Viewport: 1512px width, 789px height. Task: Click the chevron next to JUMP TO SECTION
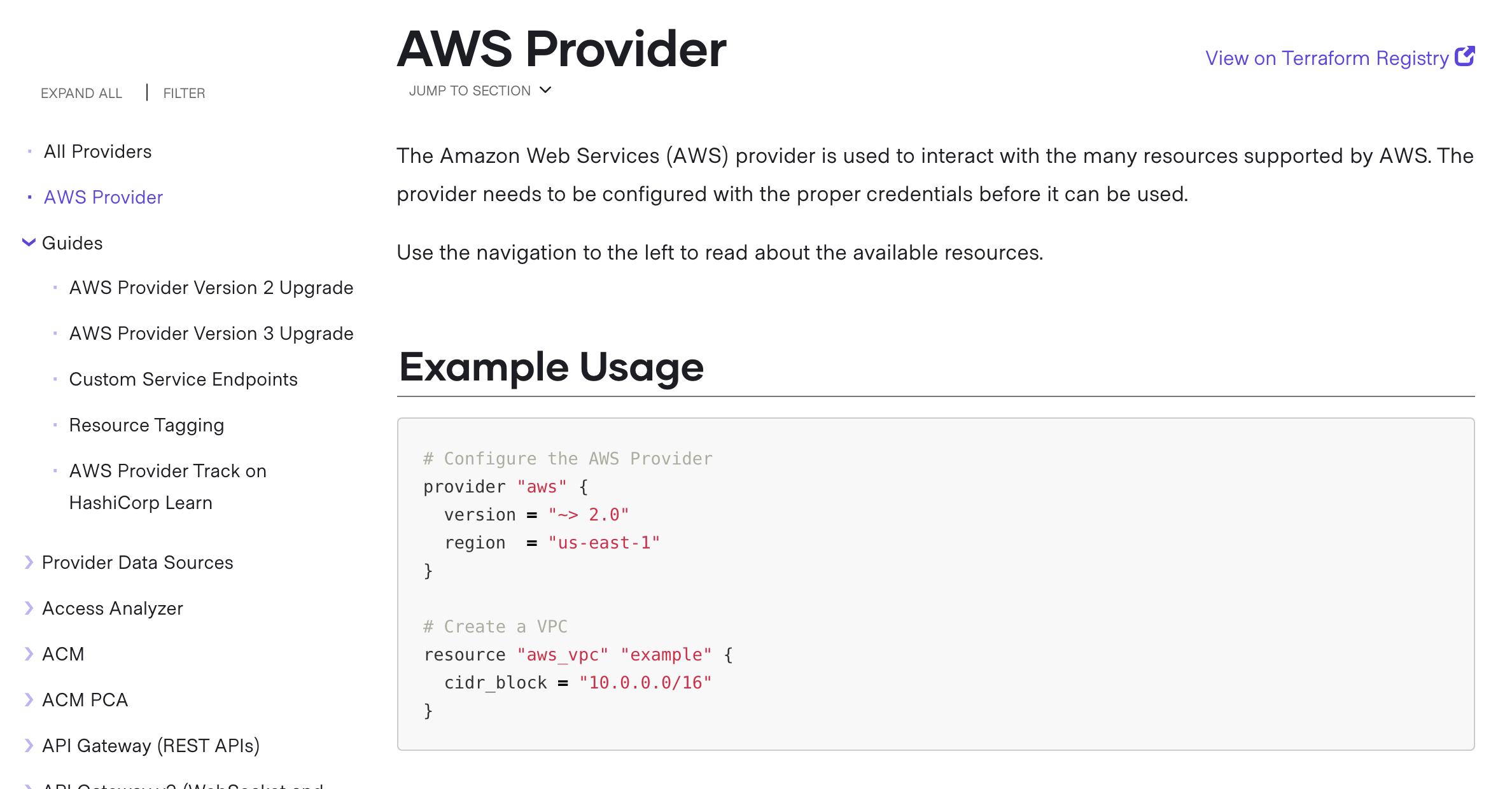click(x=544, y=91)
